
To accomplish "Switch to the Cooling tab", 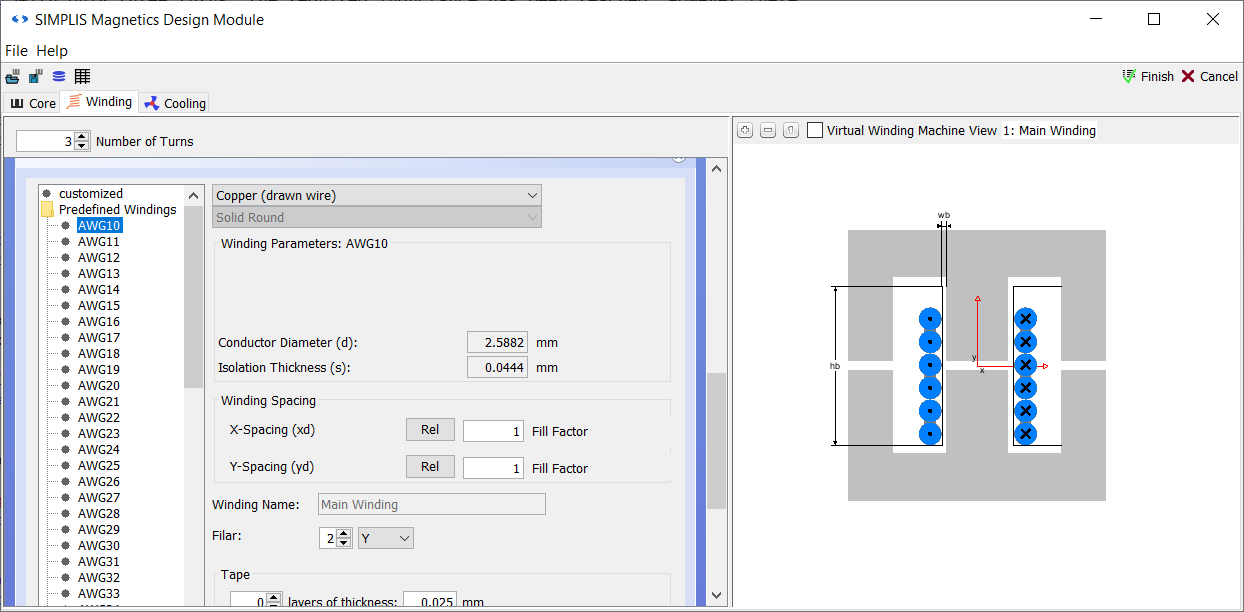I will point(175,103).
